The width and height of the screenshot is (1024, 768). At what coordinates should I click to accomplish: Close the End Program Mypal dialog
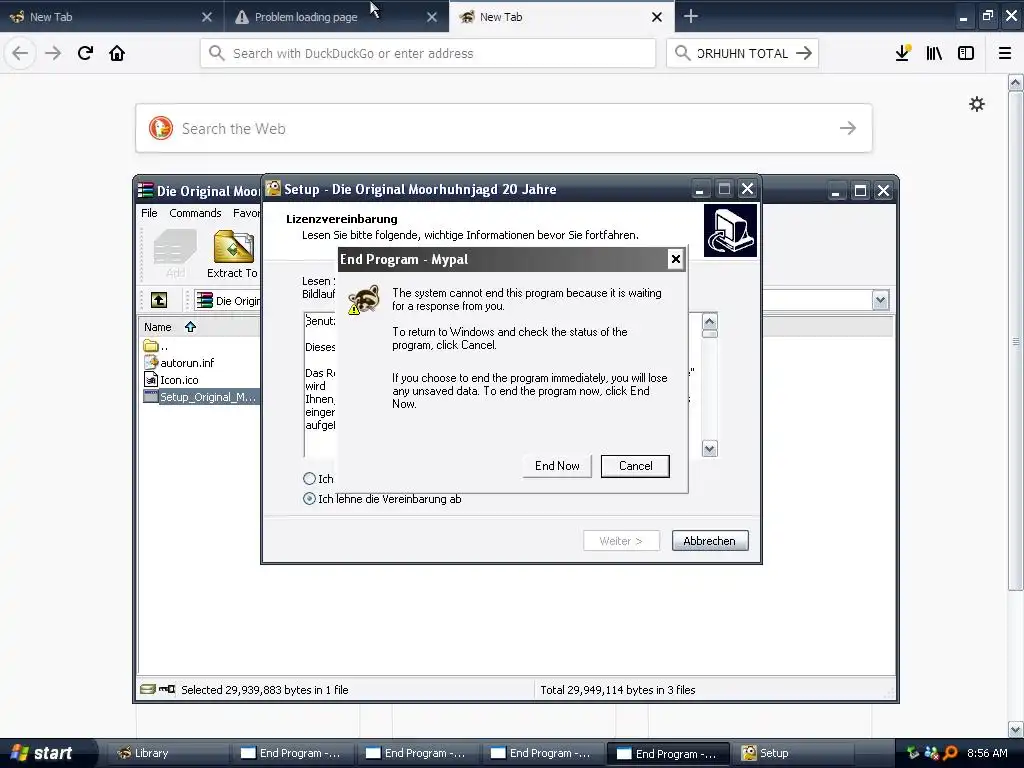(x=676, y=259)
